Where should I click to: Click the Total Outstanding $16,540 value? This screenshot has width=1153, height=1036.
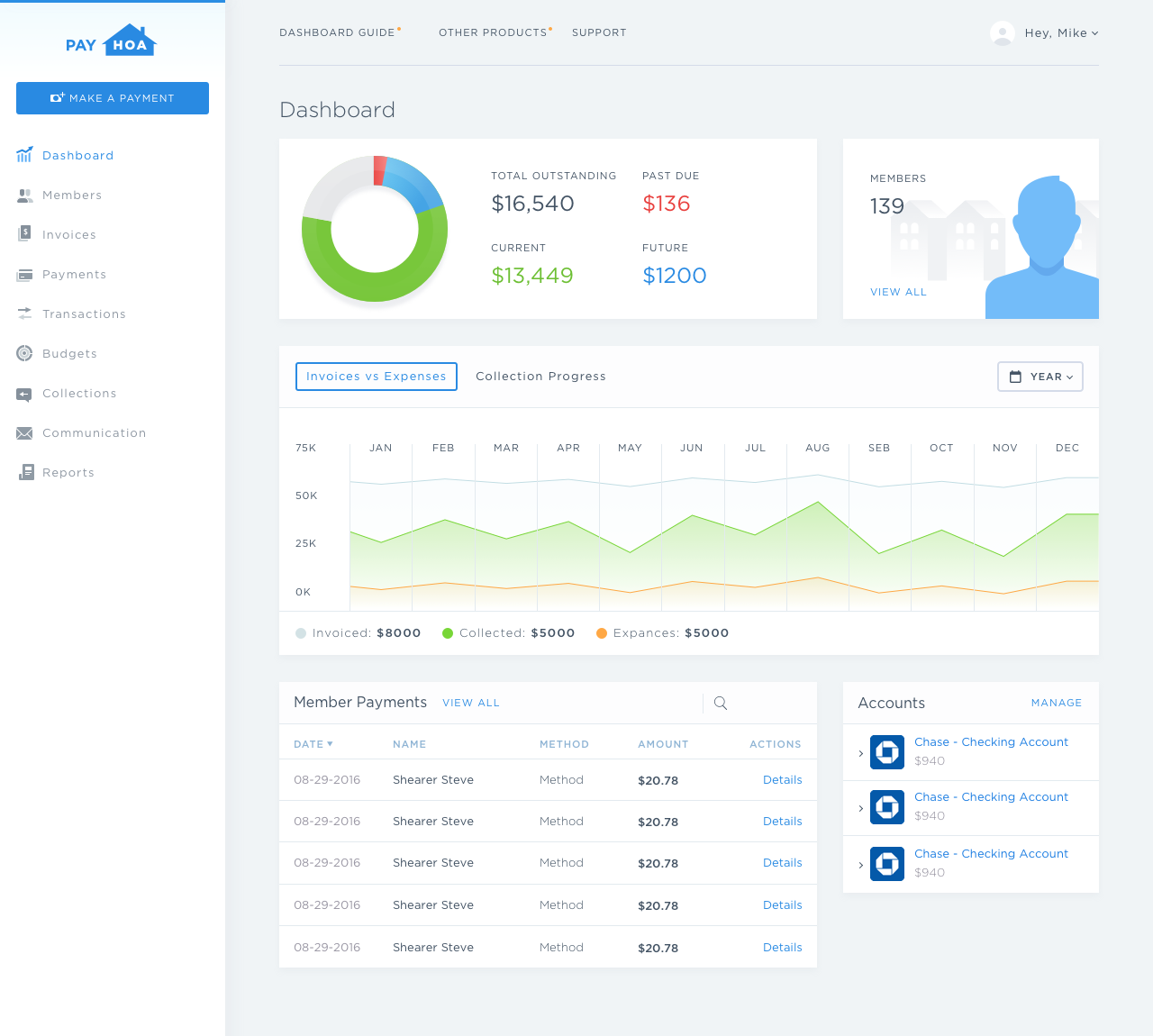(532, 204)
